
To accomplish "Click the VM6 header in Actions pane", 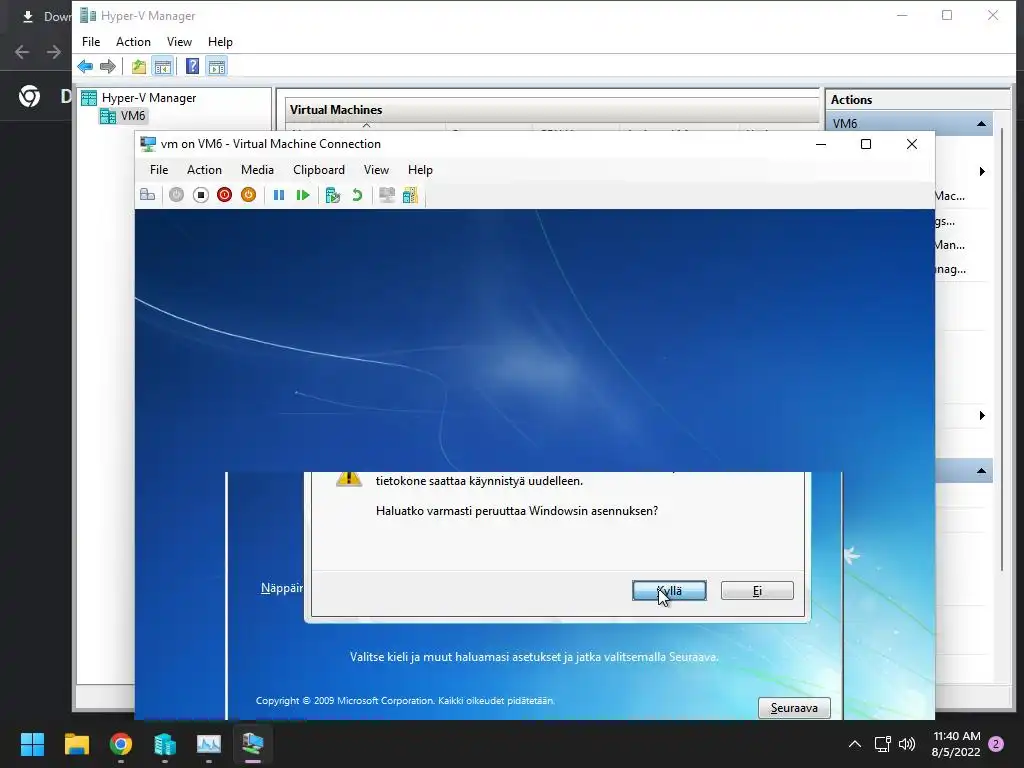I will click(x=909, y=123).
